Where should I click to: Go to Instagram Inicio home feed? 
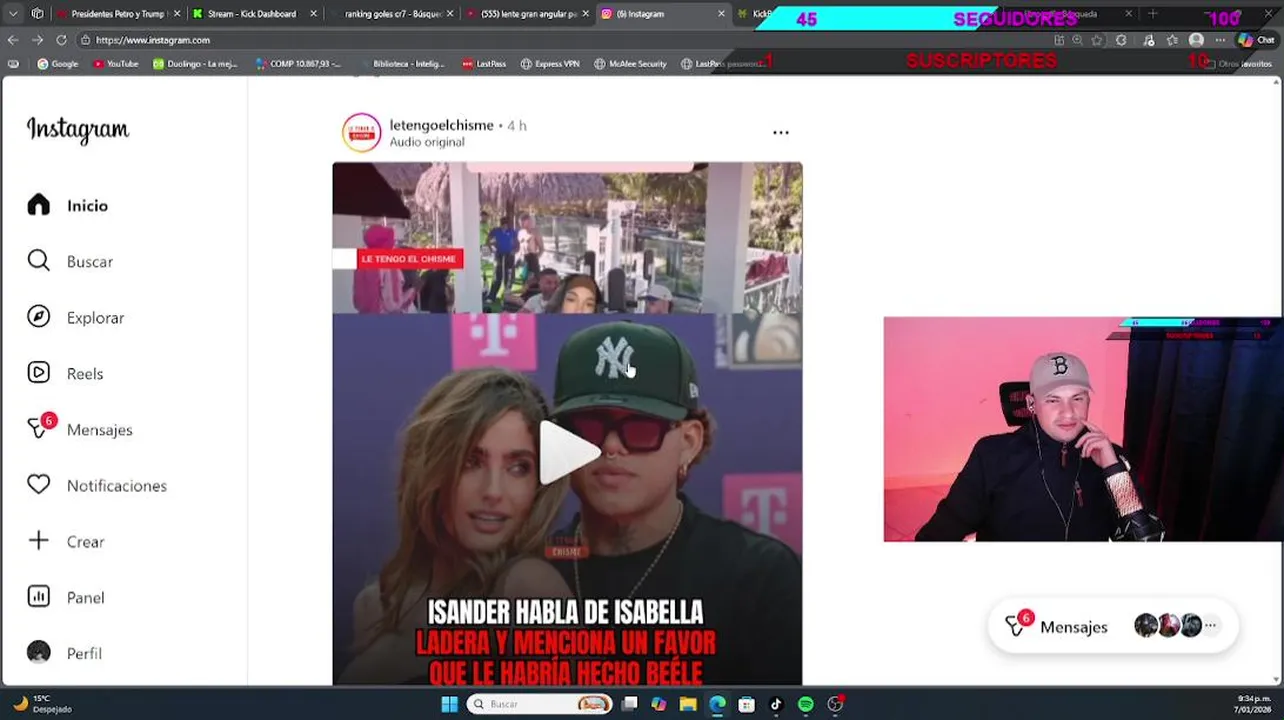click(68, 205)
